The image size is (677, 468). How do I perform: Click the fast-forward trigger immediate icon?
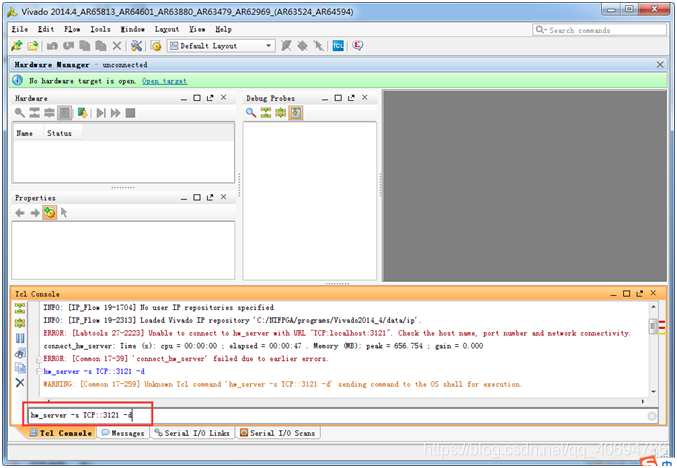tap(115, 113)
